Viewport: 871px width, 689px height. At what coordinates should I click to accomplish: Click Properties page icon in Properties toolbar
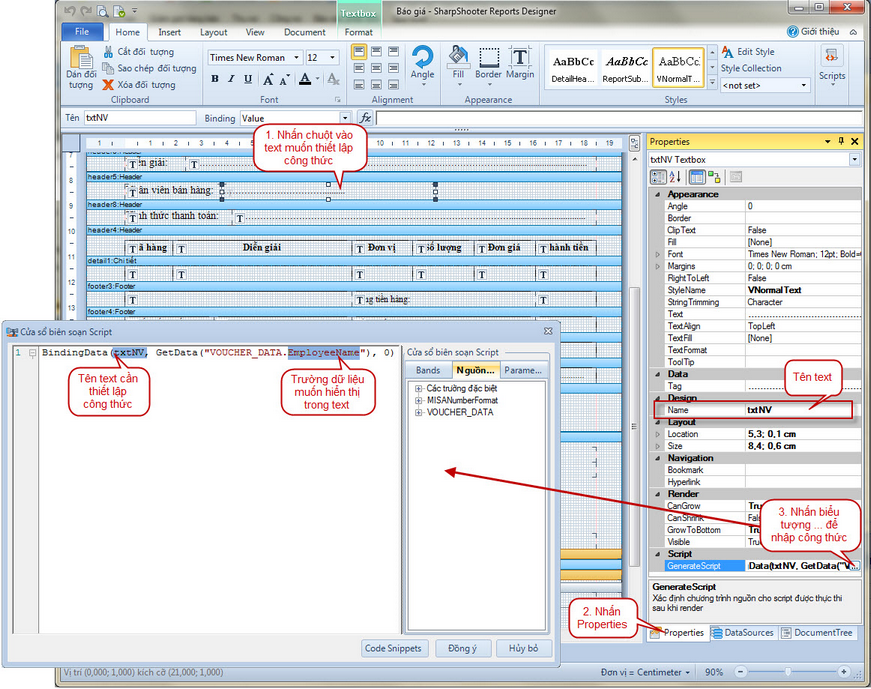pos(697,177)
